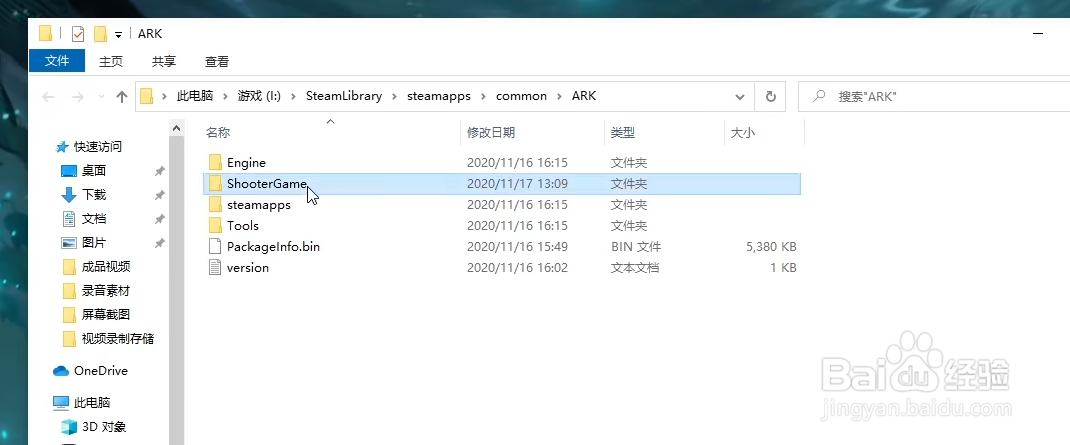
Task: Open the 共享 ribbon tab
Action: coord(164,61)
